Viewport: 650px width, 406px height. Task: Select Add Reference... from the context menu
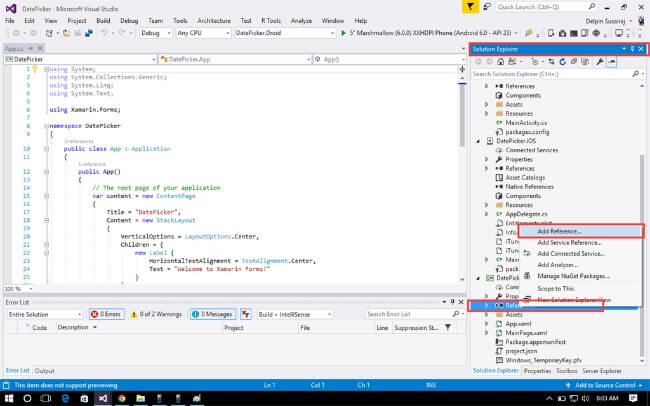559,232
